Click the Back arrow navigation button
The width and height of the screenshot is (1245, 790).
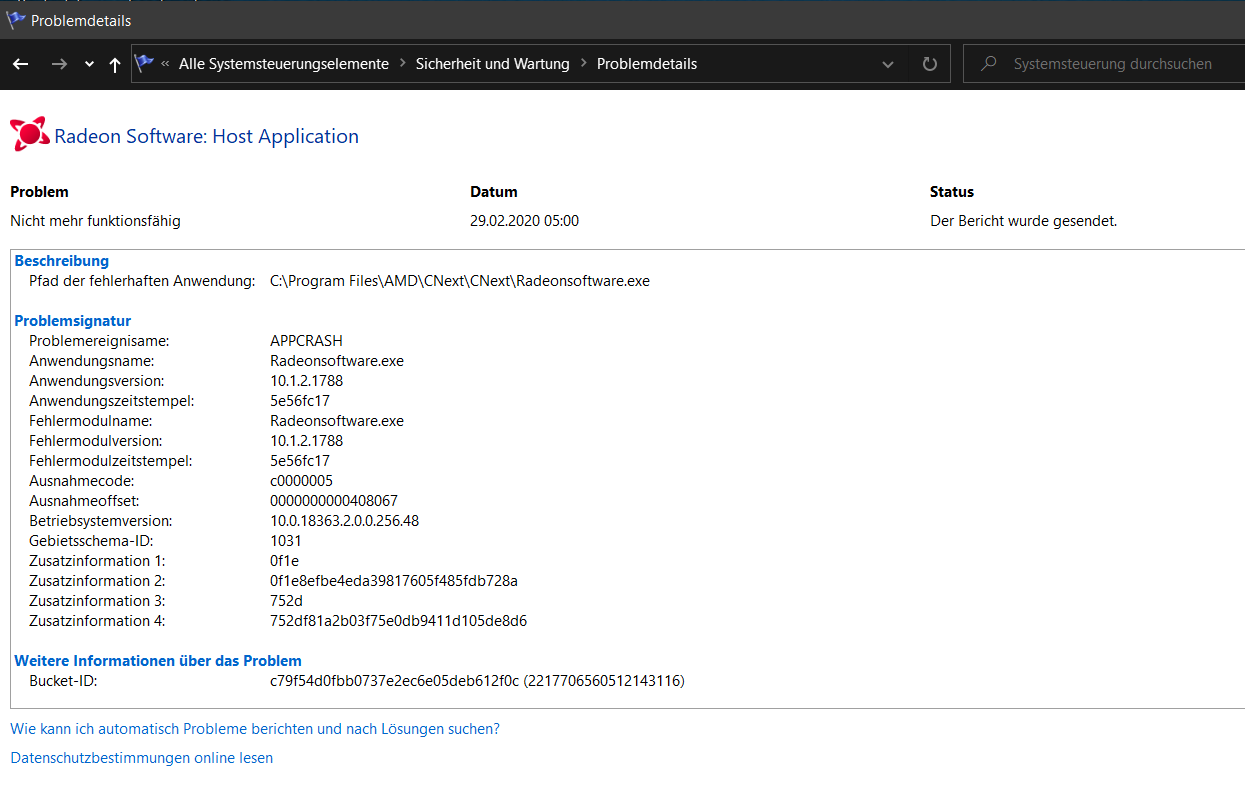[21, 64]
